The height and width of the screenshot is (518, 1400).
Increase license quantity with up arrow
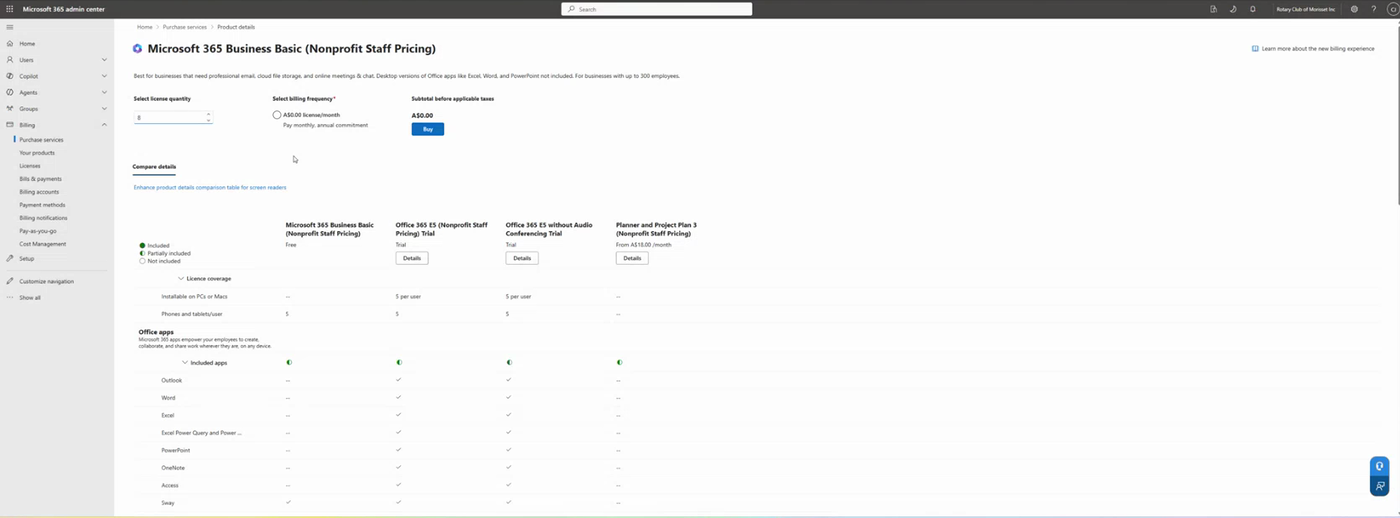click(208, 114)
